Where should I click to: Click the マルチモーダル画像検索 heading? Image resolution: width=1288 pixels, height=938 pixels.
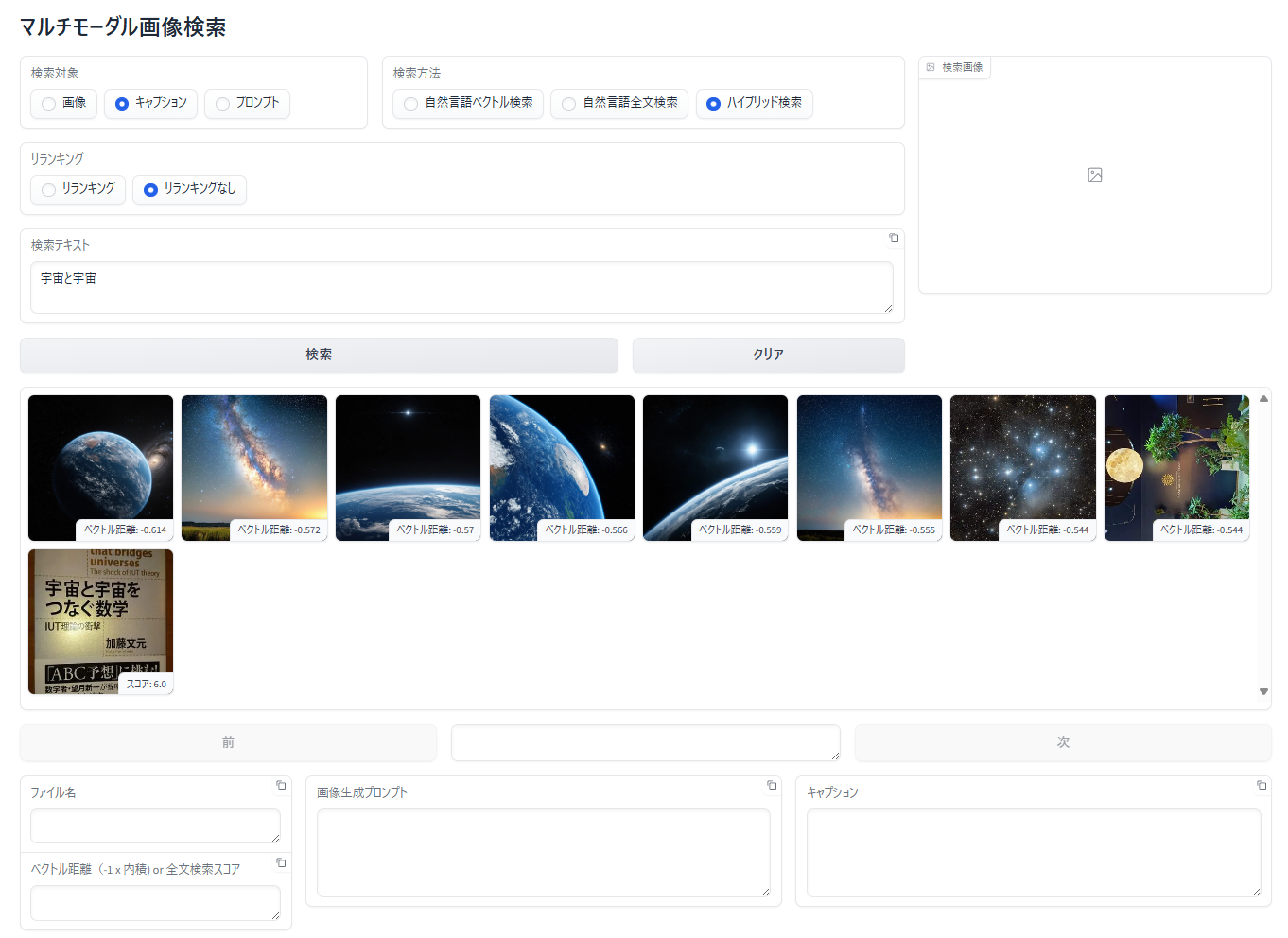[123, 27]
